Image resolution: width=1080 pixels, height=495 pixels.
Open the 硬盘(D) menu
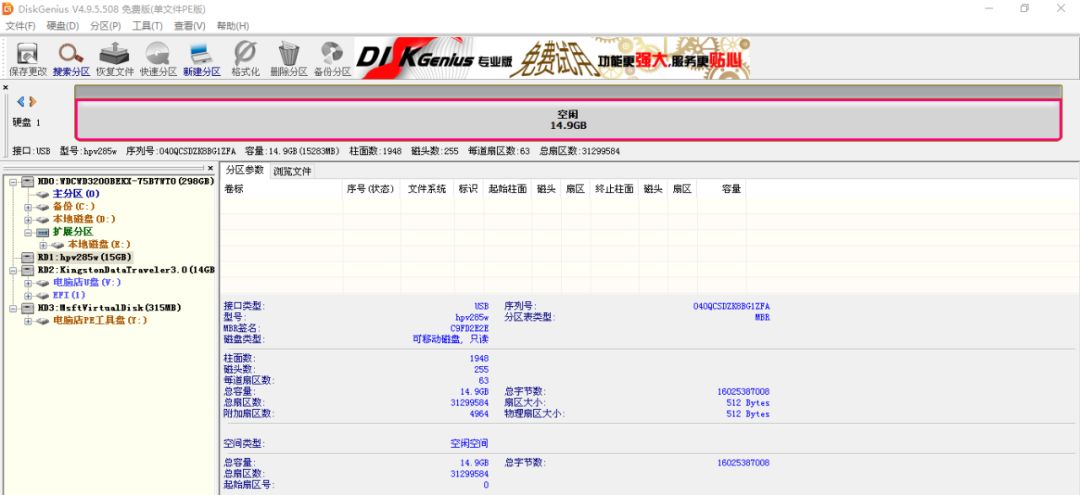pyautogui.click(x=63, y=25)
